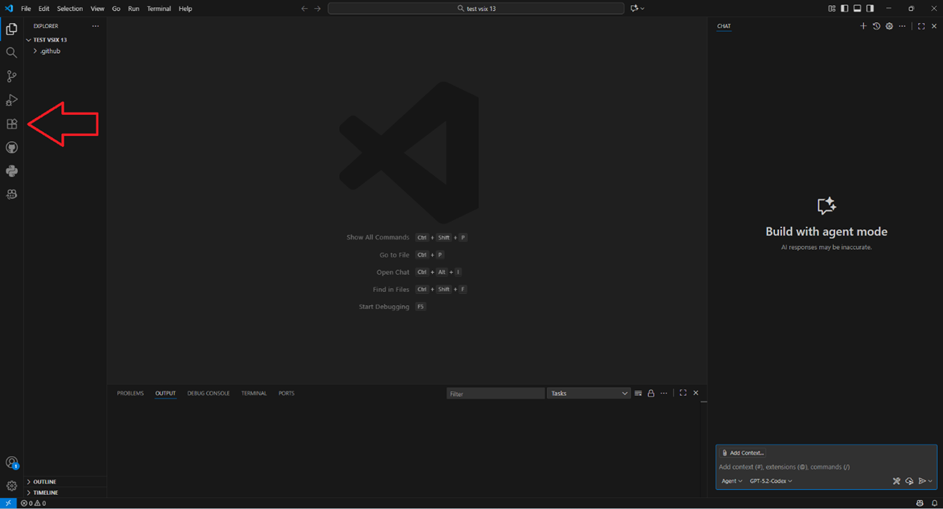Open the Source Control view
This screenshot has width=943, height=509.
click(11, 76)
